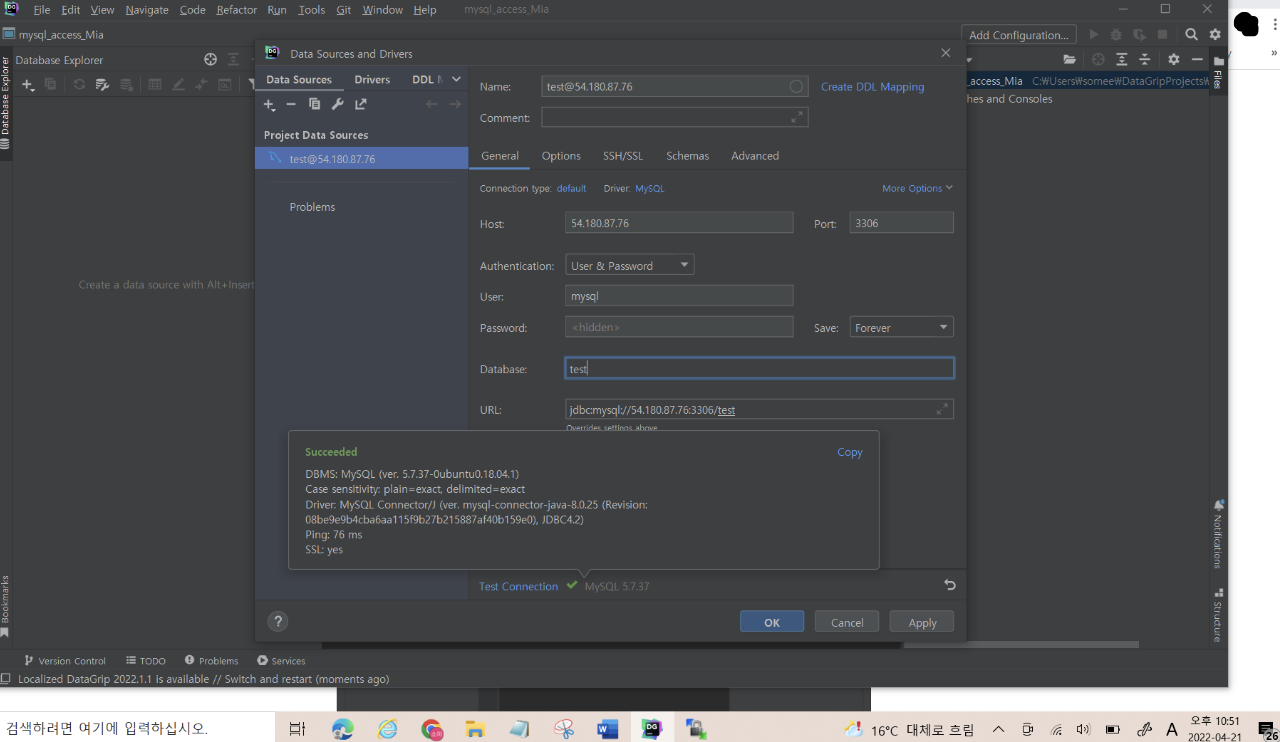Expand the URL field with its arrows icon
The image size is (1280, 742).
pos(942,409)
